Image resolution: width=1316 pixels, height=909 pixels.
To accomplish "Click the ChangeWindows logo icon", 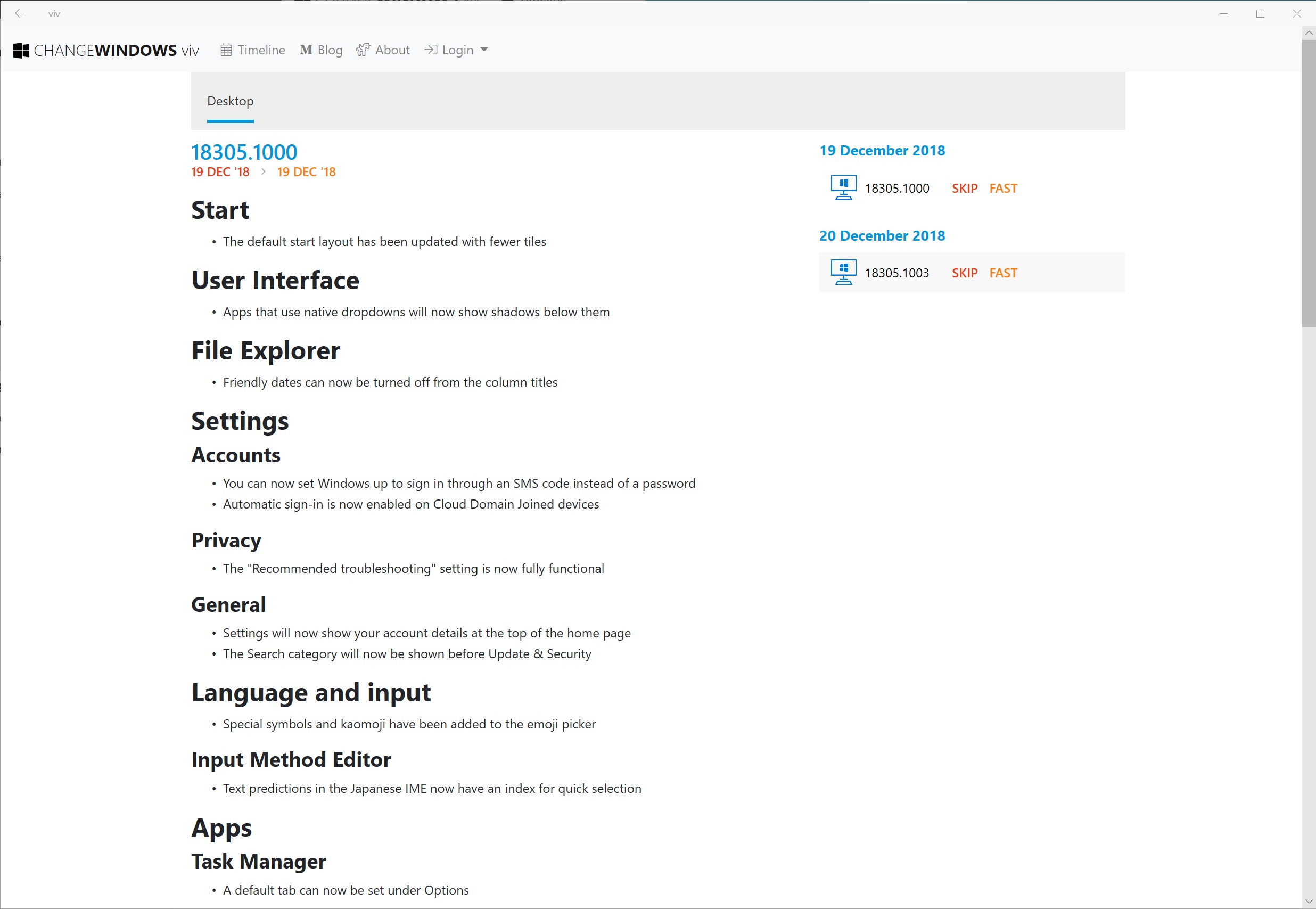I will pos(21,50).
